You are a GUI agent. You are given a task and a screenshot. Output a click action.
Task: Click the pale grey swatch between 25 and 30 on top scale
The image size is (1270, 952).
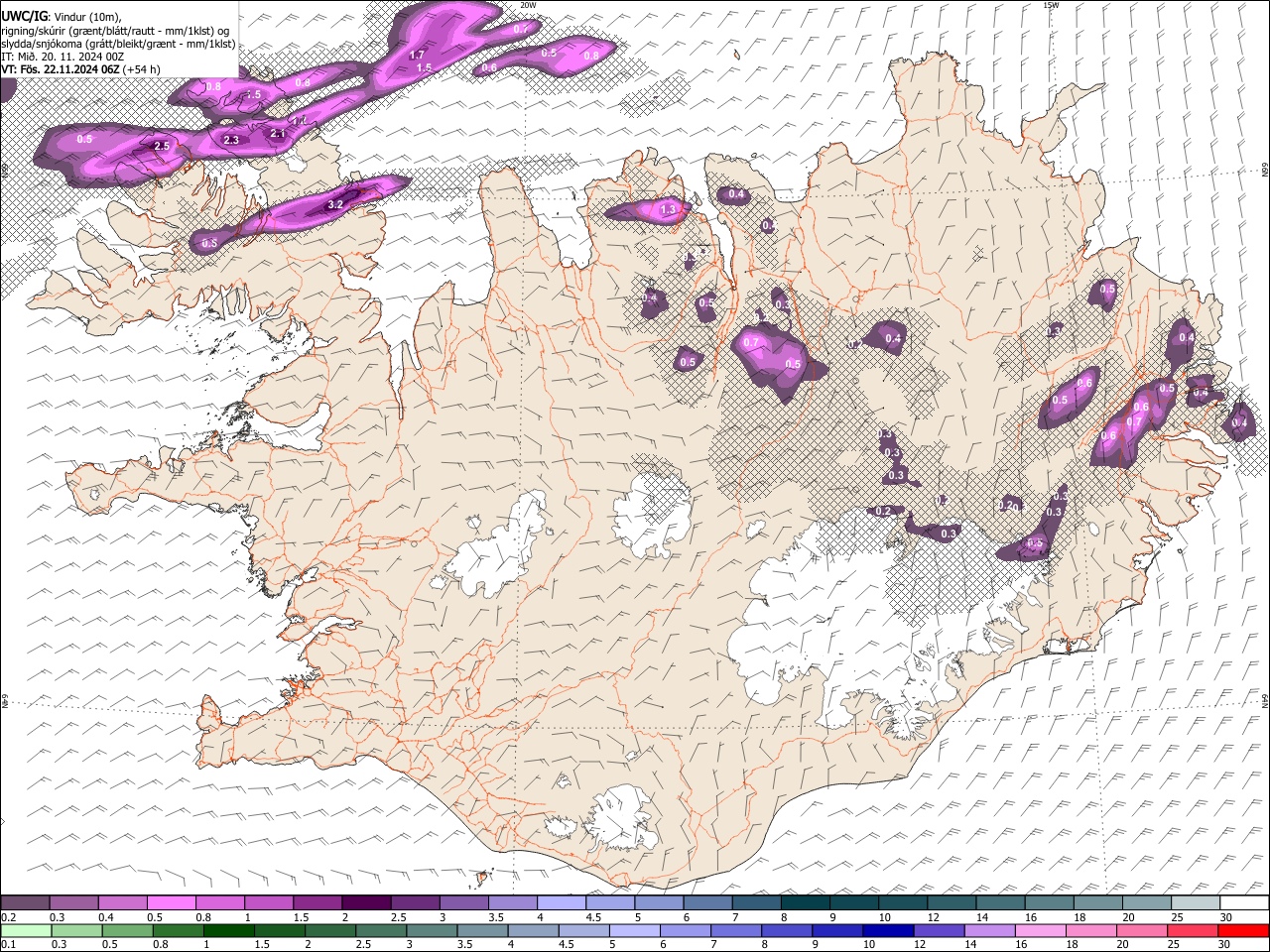[x=1195, y=902]
